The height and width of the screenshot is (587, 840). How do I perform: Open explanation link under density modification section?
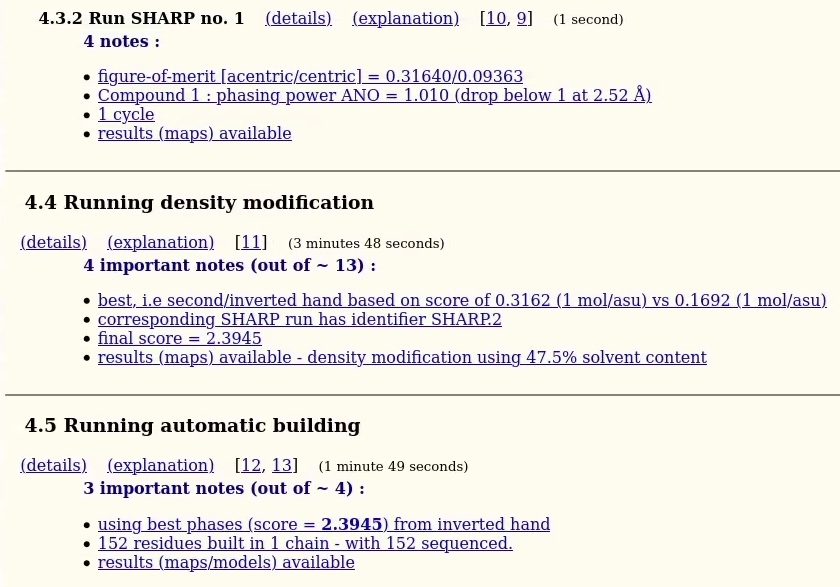tap(161, 243)
